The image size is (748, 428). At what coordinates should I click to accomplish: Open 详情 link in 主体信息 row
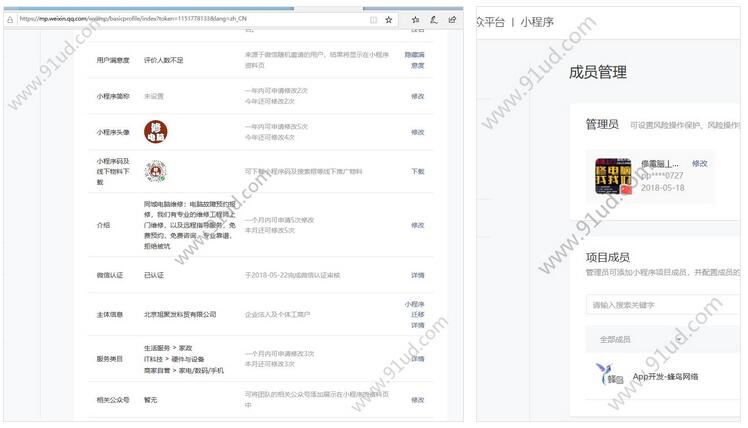point(417,325)
